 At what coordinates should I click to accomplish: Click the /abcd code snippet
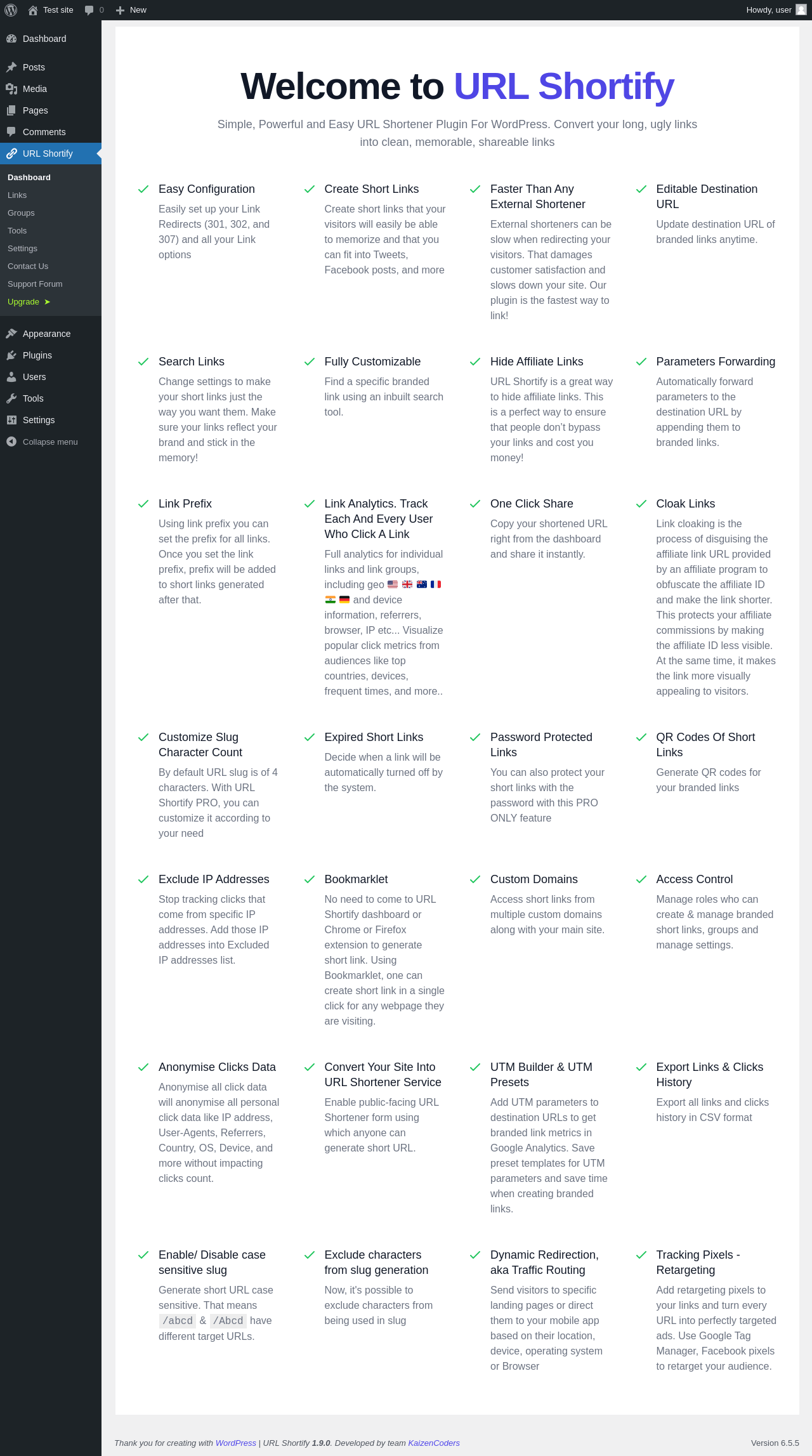tap(178, 1321)
